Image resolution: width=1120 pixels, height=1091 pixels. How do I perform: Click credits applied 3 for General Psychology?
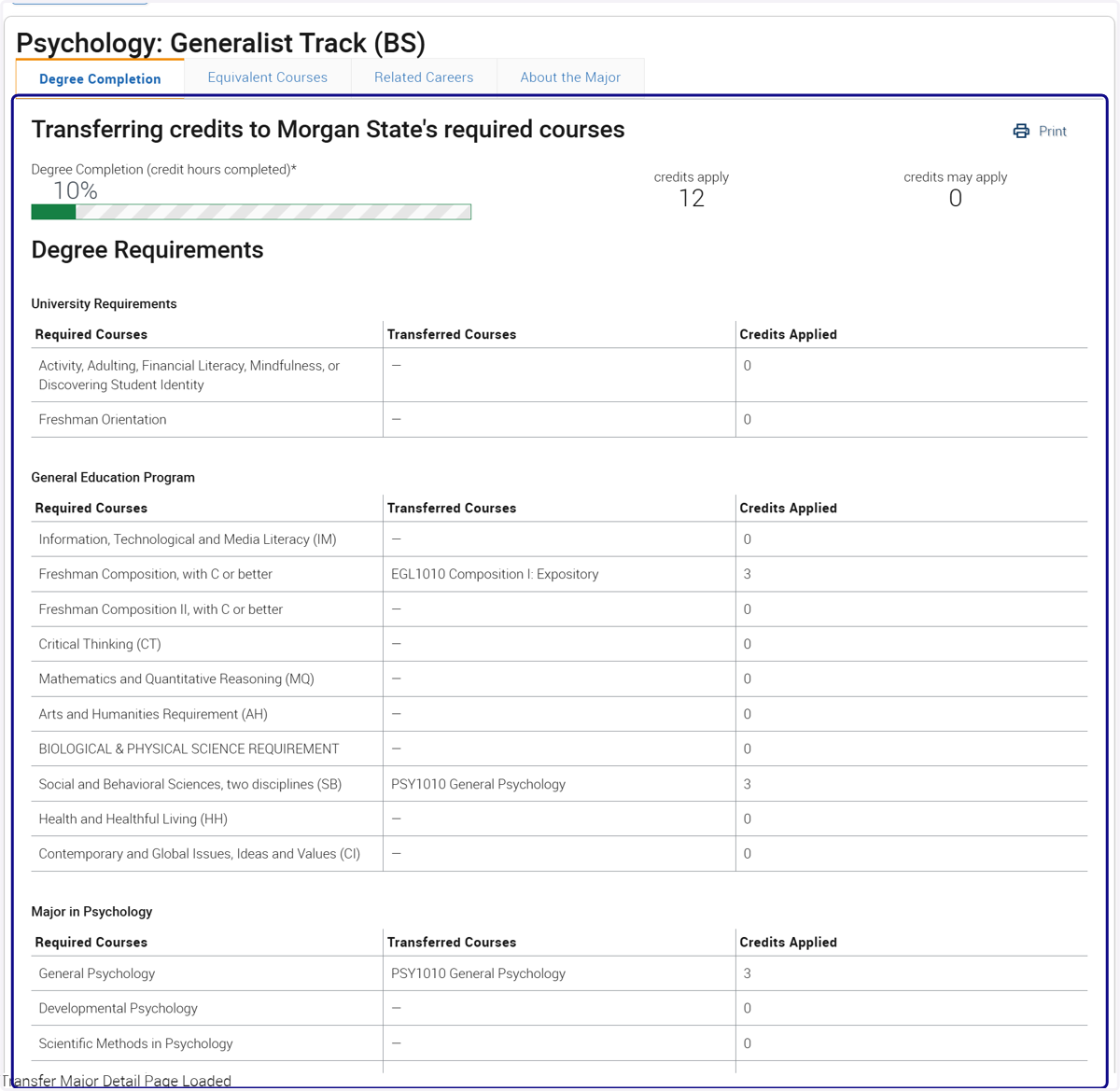click(747, 973)
